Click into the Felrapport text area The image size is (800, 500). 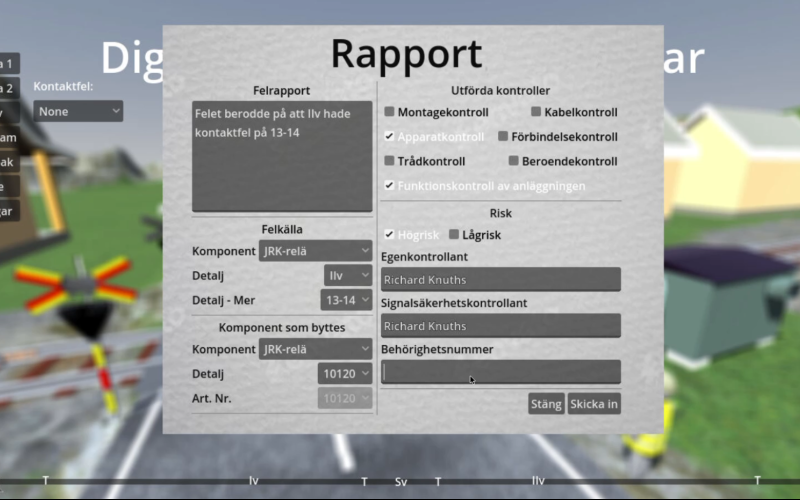coord(282,155)
